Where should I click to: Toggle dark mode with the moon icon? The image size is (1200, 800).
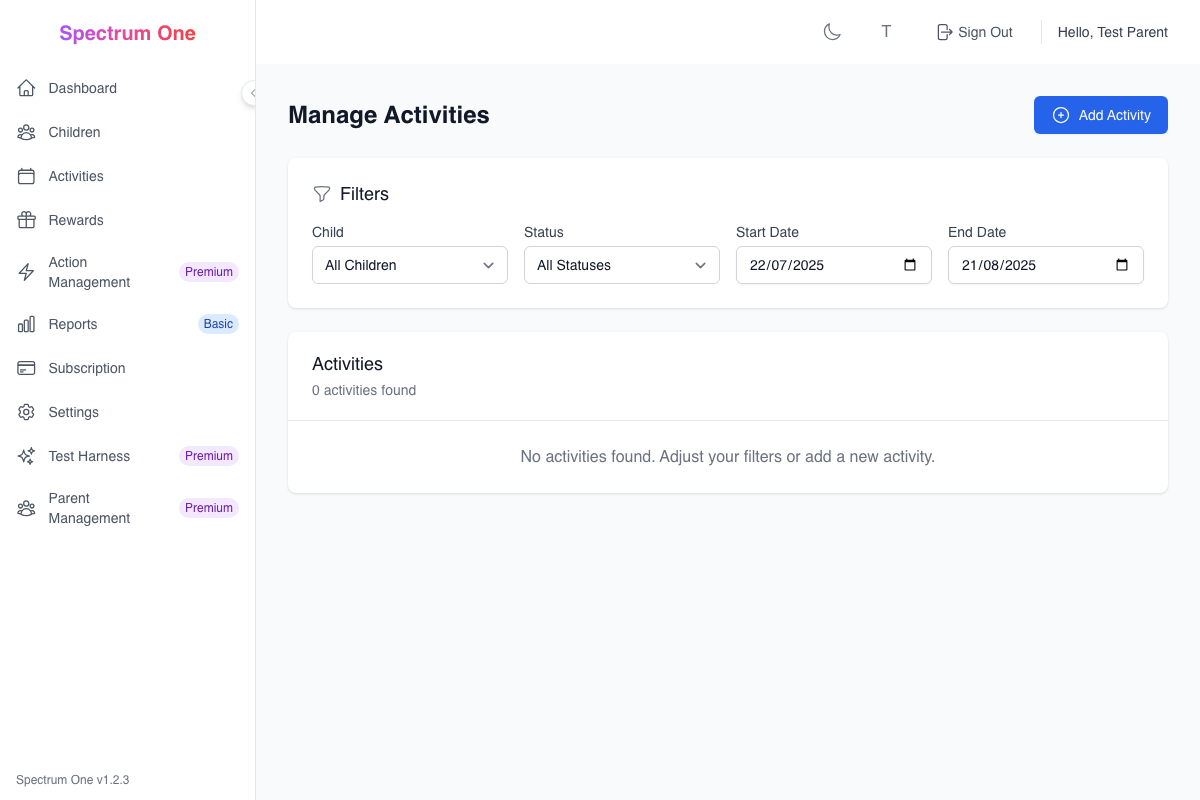coord(832,31)
